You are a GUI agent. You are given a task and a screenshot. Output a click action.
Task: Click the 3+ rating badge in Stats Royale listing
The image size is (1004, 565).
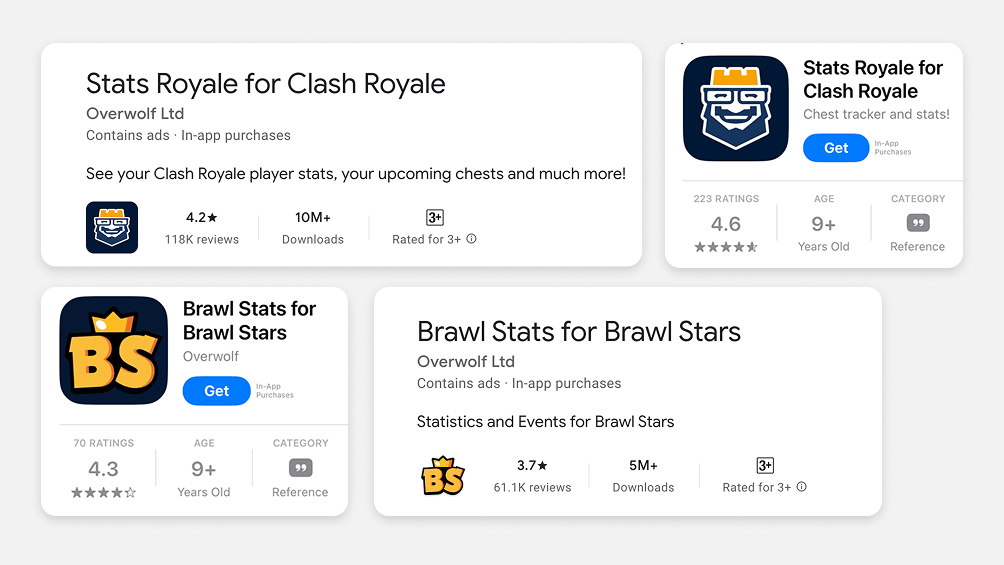click(x=434, y=217)
